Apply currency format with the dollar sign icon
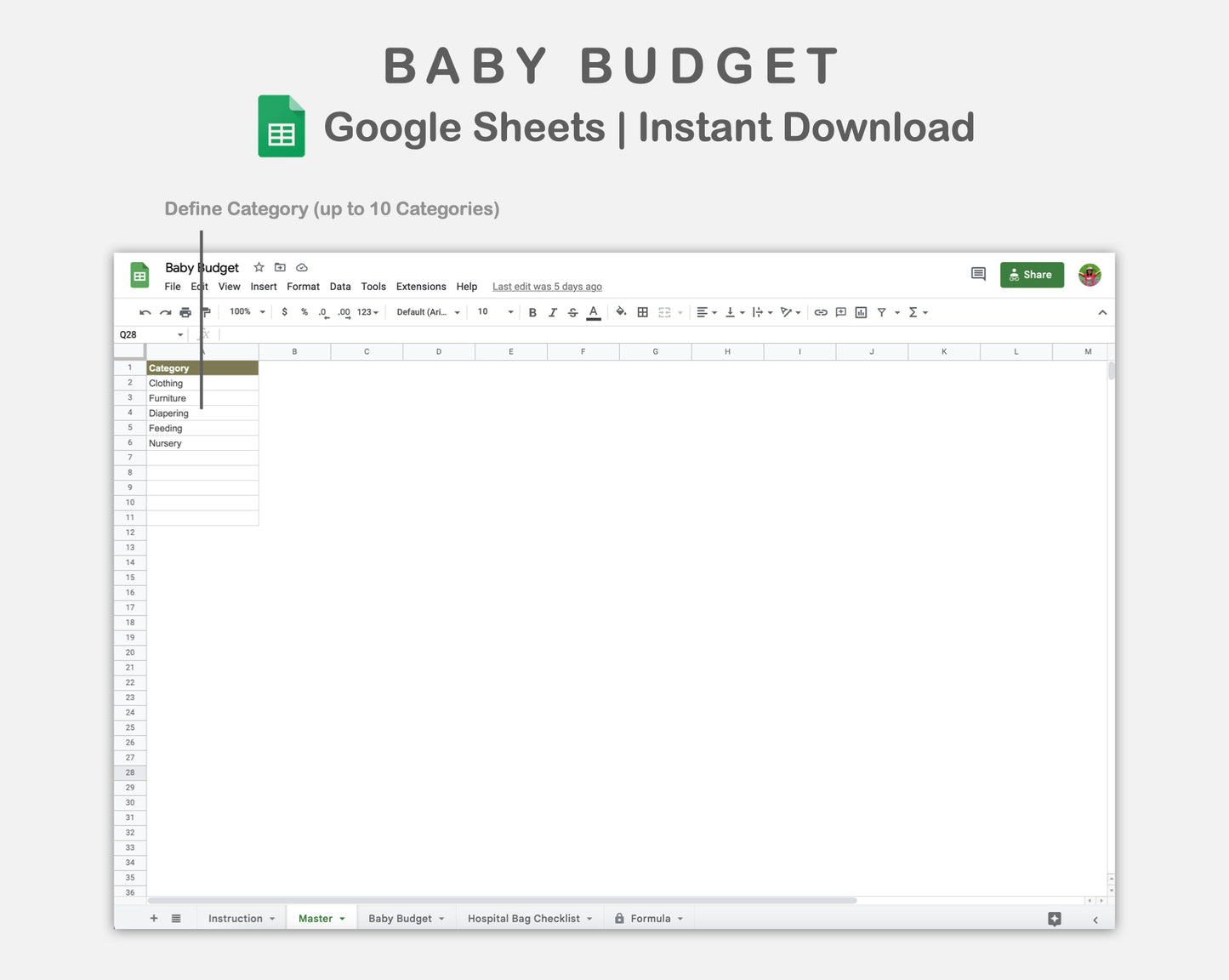 (284, 311)
